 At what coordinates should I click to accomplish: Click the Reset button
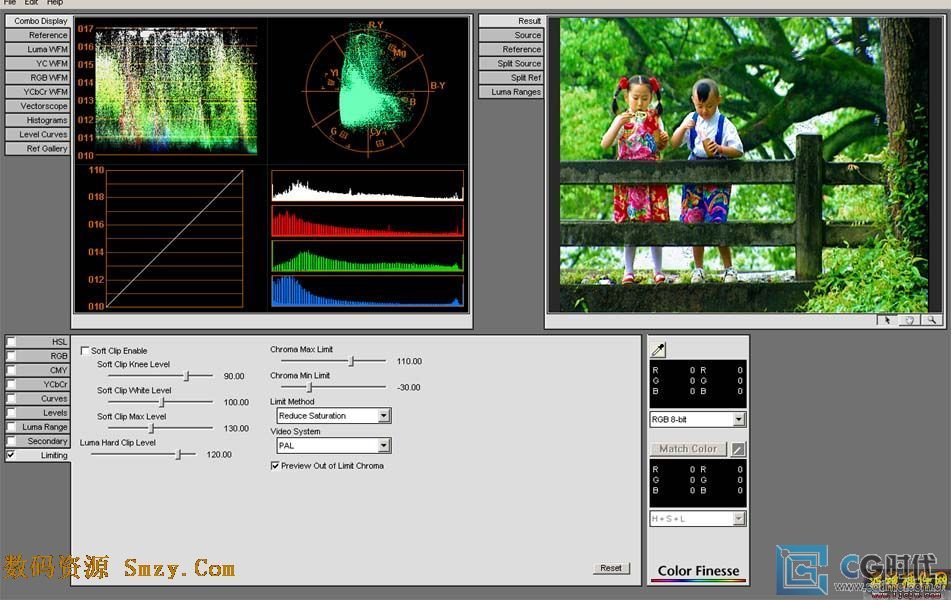611,568
